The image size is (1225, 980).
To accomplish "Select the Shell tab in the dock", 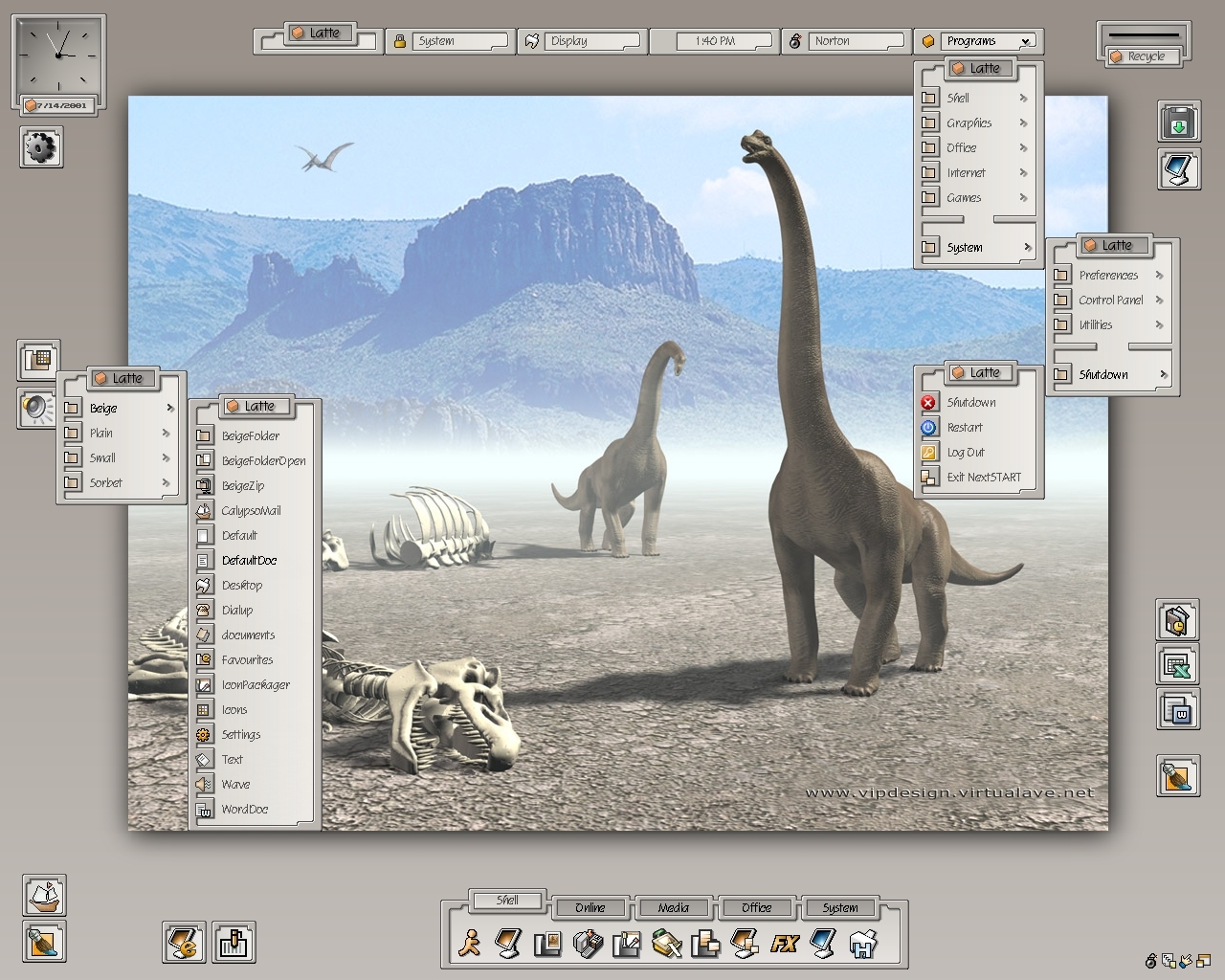I will (507, 901).
